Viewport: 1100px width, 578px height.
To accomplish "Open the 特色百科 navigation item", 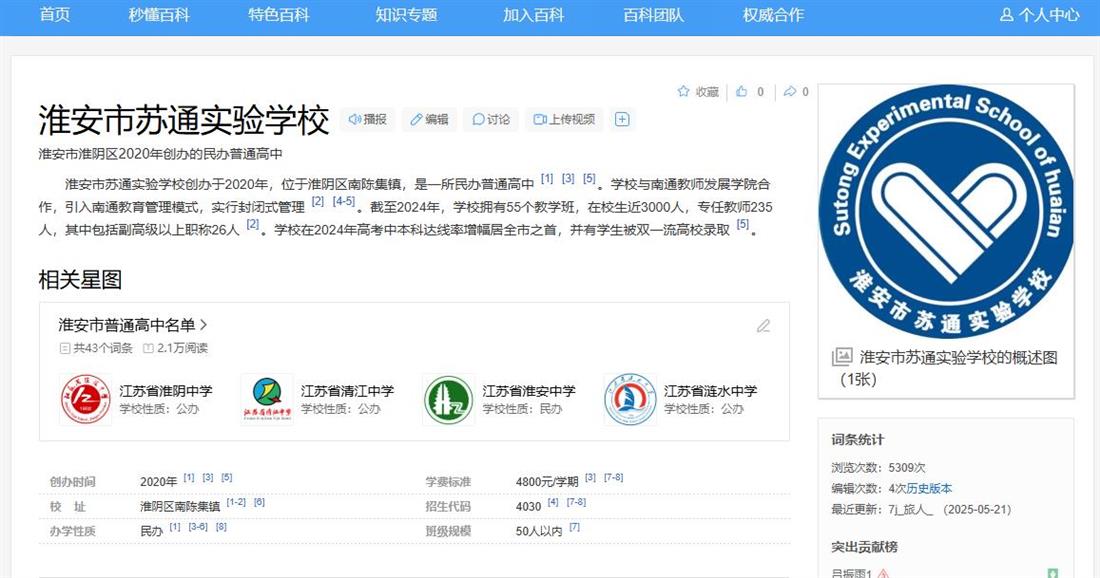I will [x=279, y=15].
